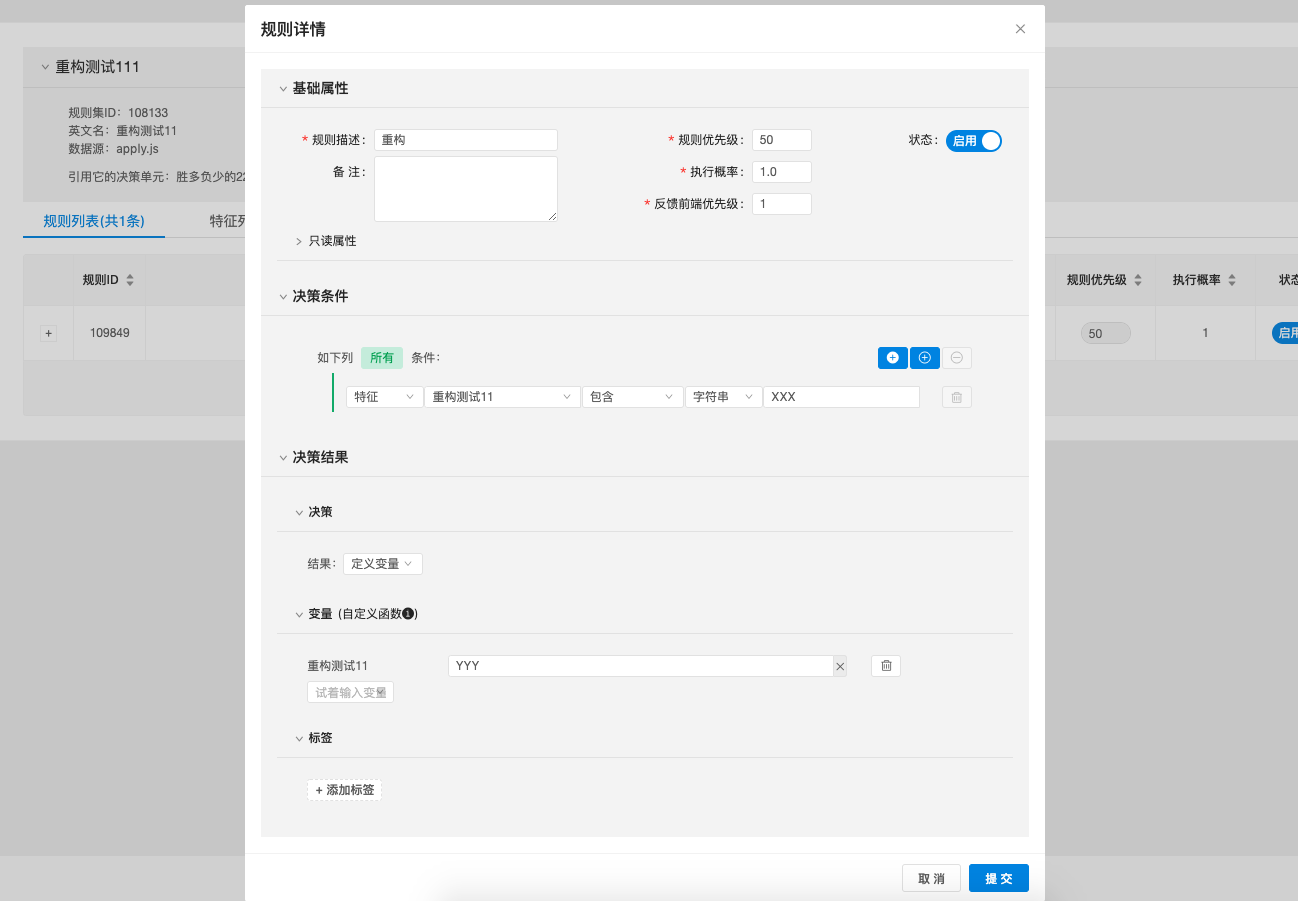
Task: Open the 重构测试11 feature dropdown in condition row
Action: coord(502,397)
